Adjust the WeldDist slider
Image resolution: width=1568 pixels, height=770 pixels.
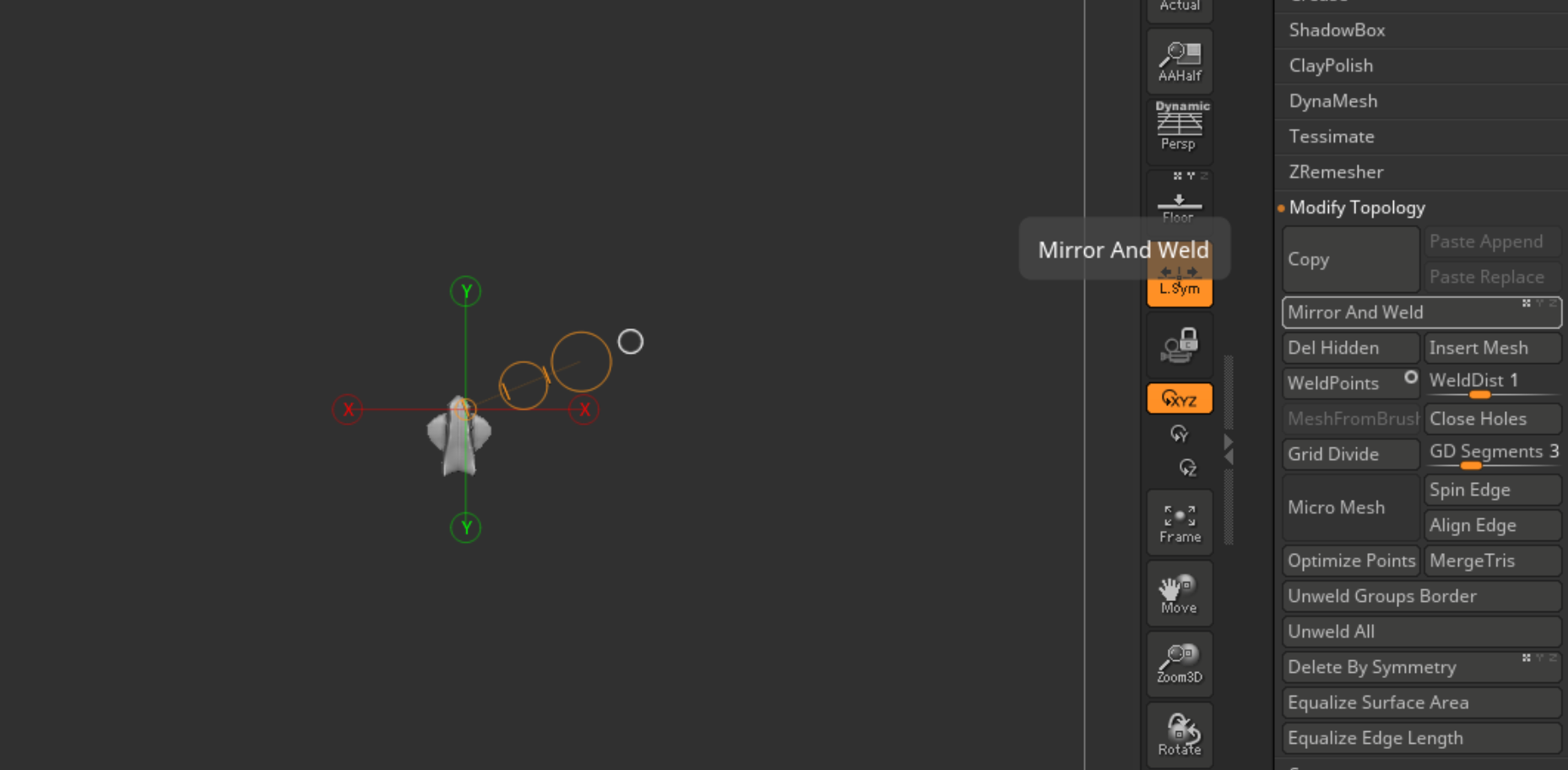(1492, 383)
